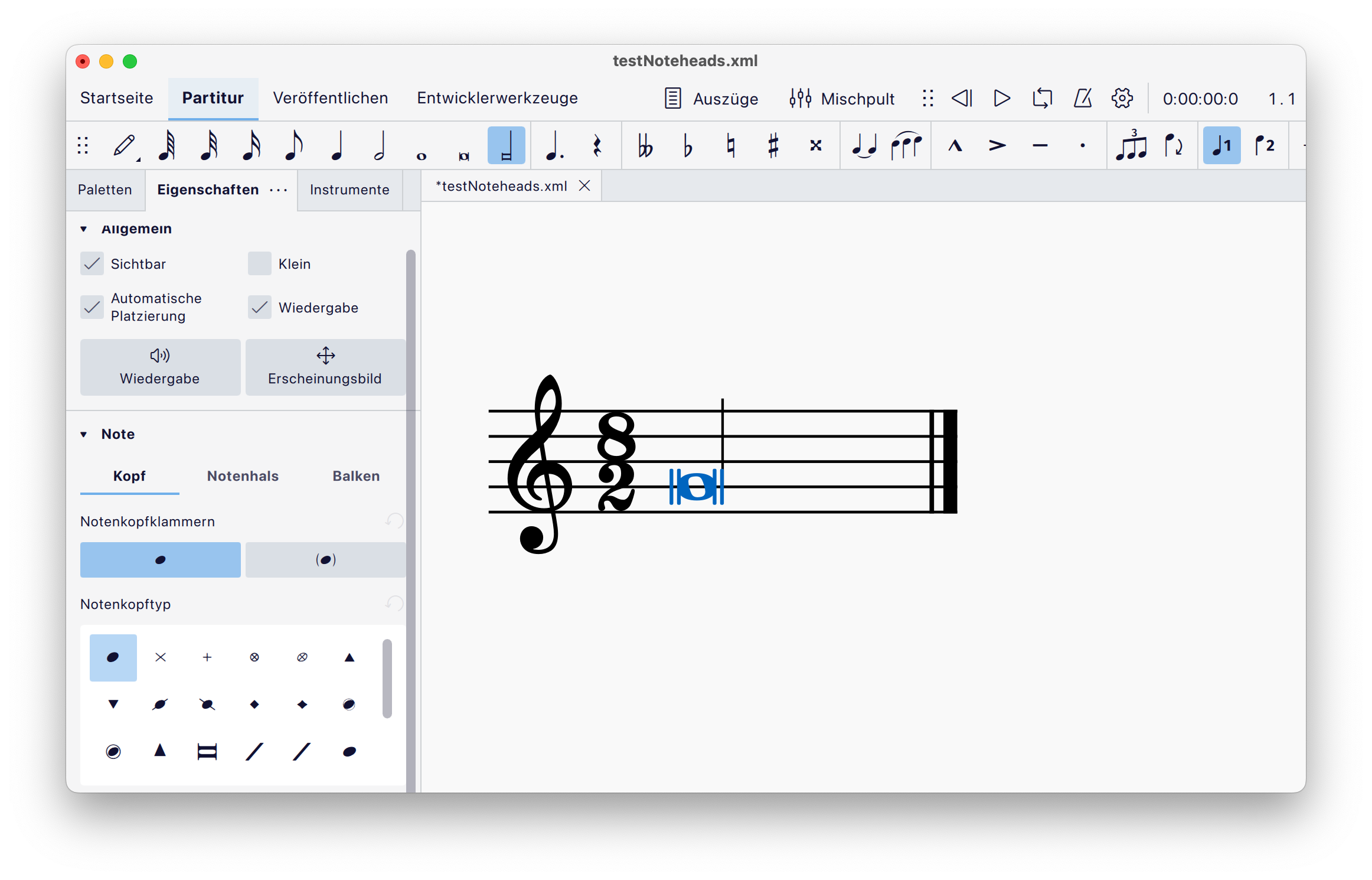
Task: Collapse the Note section
Action: (83, 434)
